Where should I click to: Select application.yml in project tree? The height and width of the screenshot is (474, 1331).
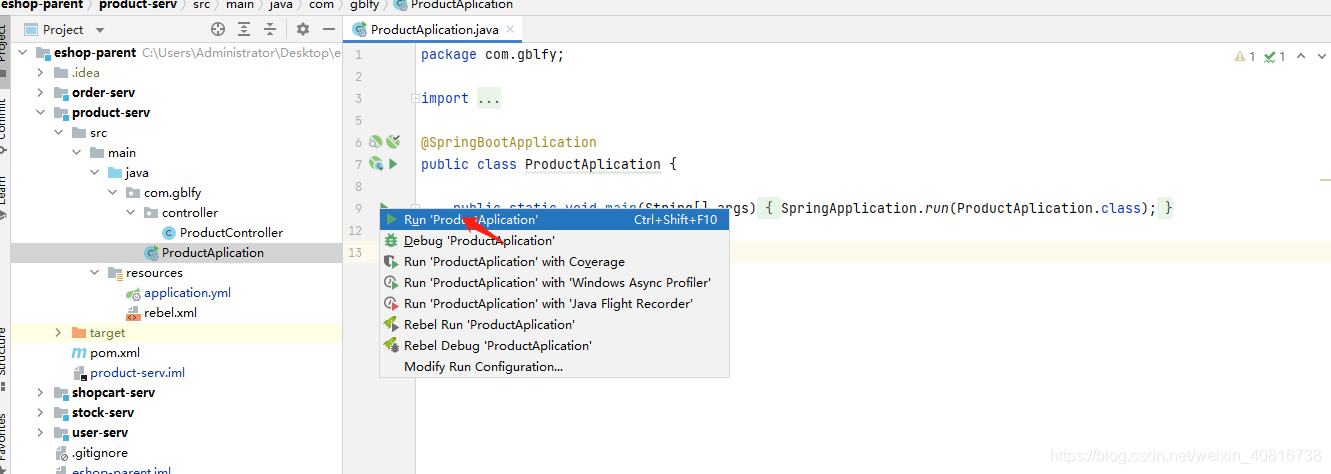tap(188, 293)
